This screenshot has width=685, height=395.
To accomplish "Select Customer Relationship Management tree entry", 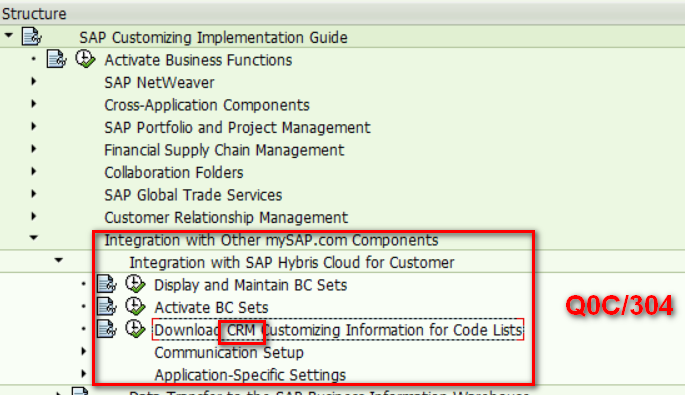I will [226, 217].
